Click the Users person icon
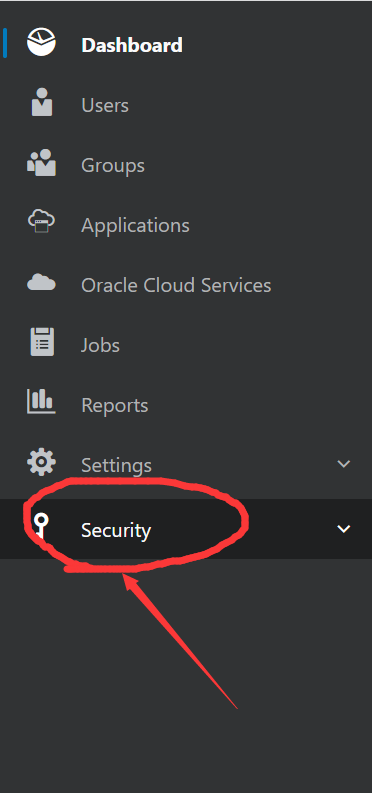This screenshot has height=793, width=372. (41, 102)
